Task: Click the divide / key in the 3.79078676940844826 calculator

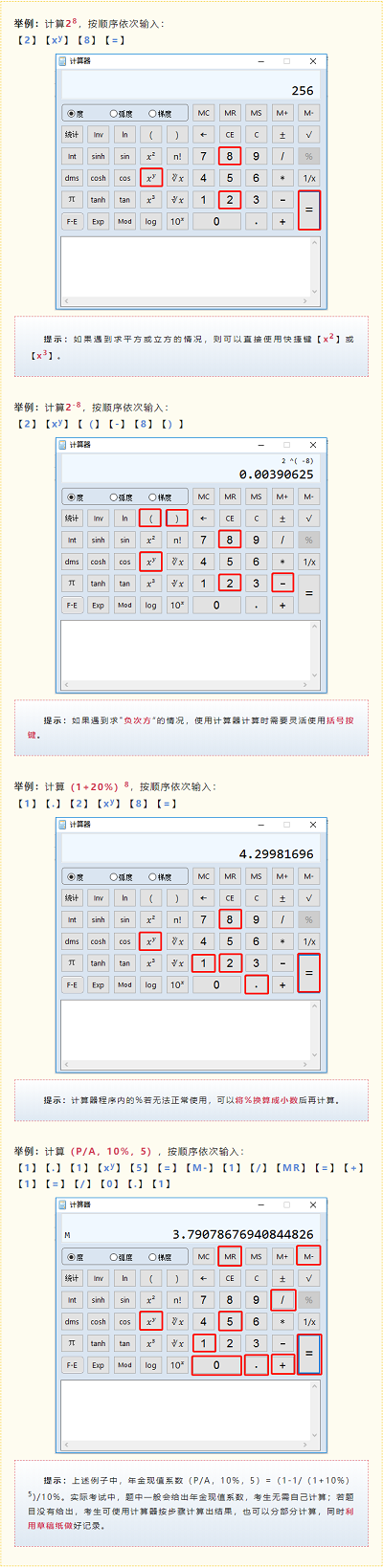Action: [282, 1299]
